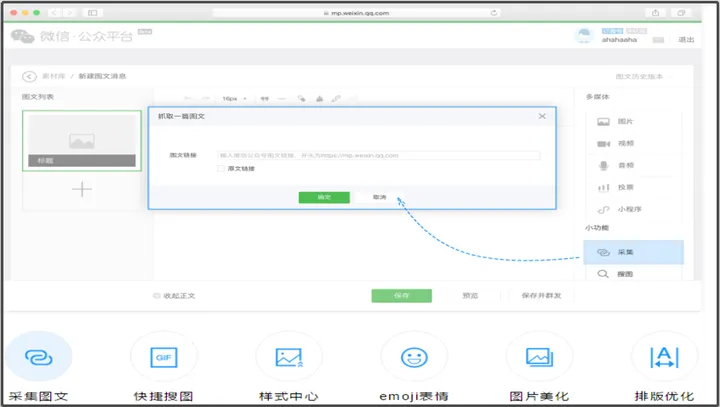The width and height of the screenshot is (720, 407).
Task: Enable the 原文链接 checkbox
Action: click(221, 168)
